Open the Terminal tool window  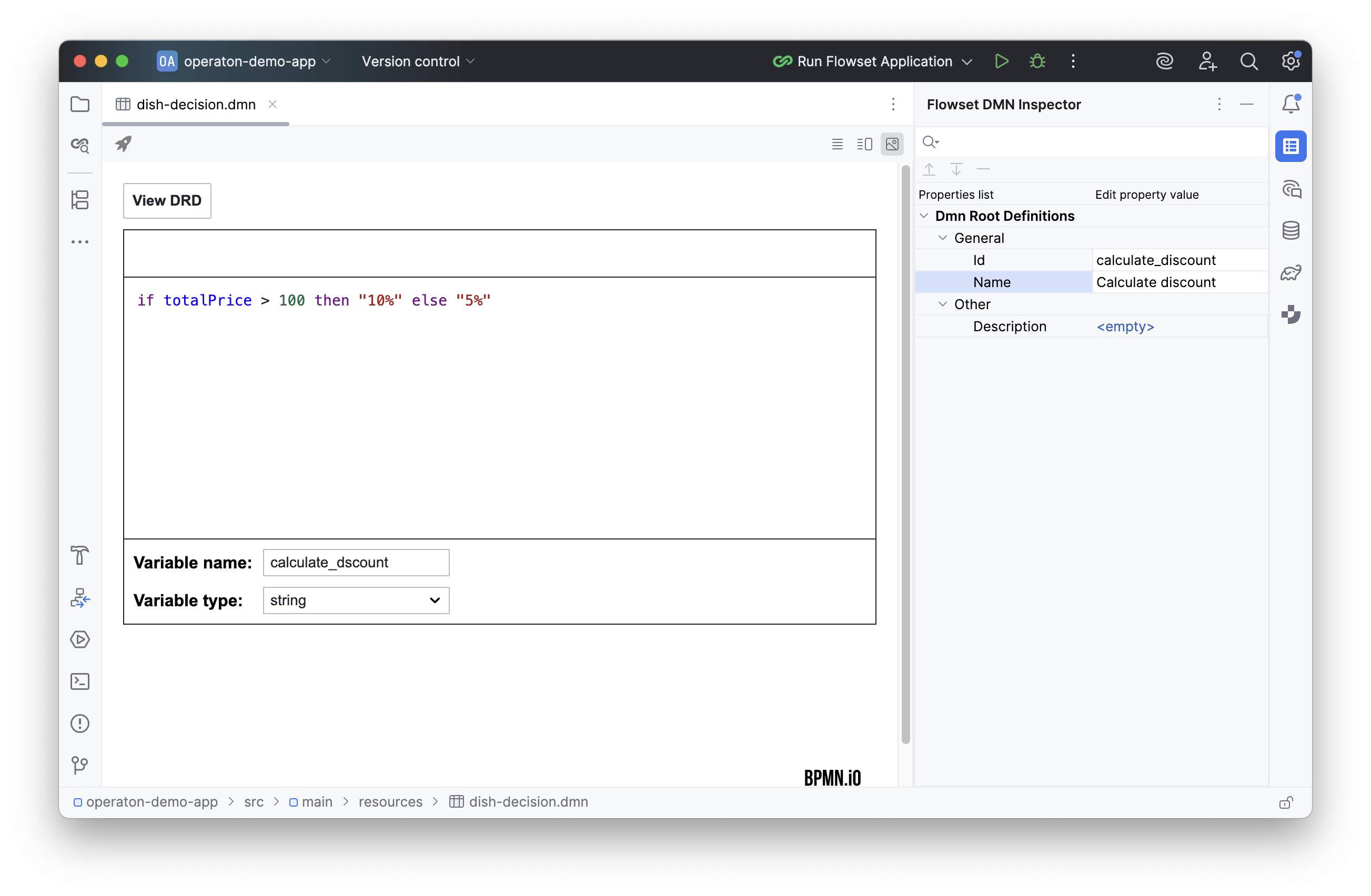coord(80,681)
